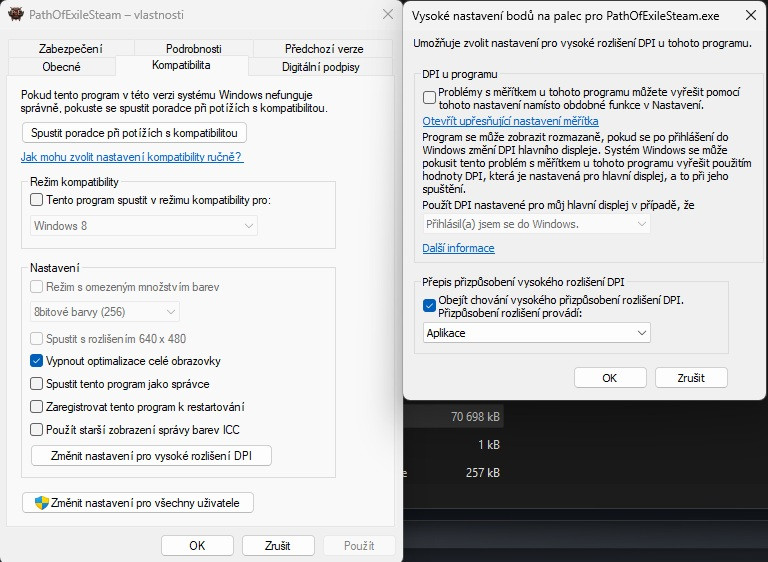Image resolution: width=768 pixels, height=562 pixels.
Task: Select the Kompatibilita tab
Action: [x=181, y=65]
